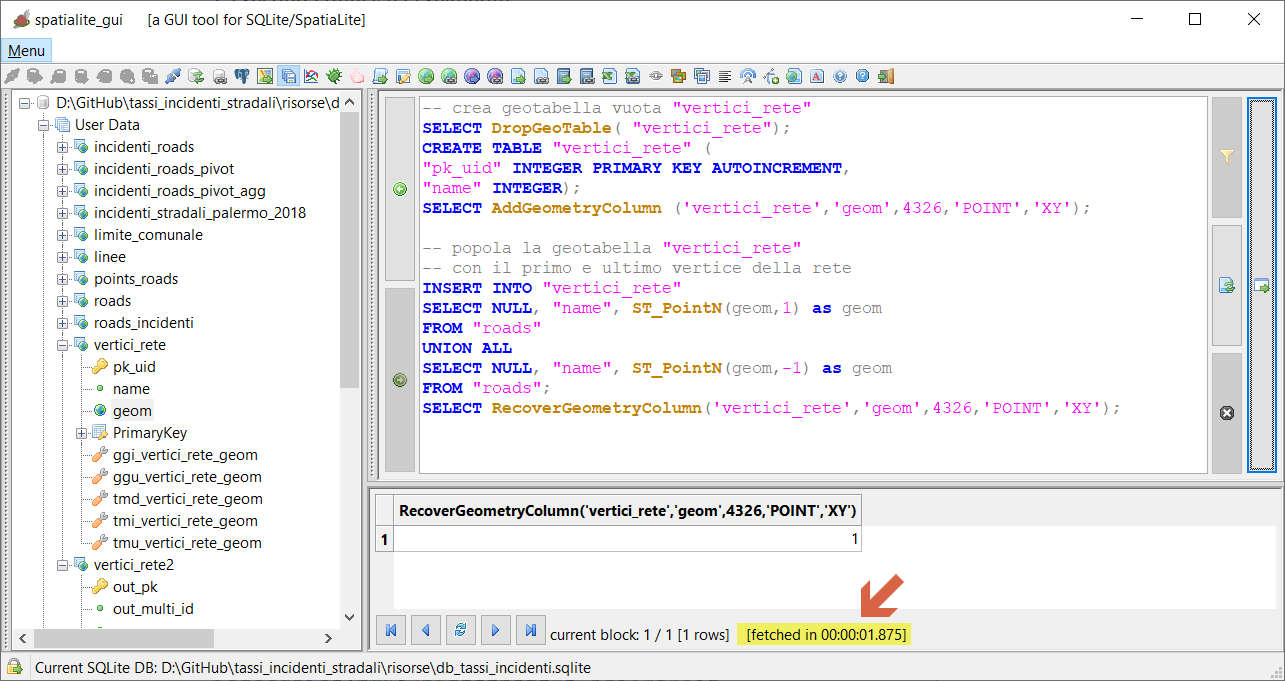The image size is (1285, 681).
Task: Click the blue plug connection toolbar icon
Action: [x=173, y=76]
